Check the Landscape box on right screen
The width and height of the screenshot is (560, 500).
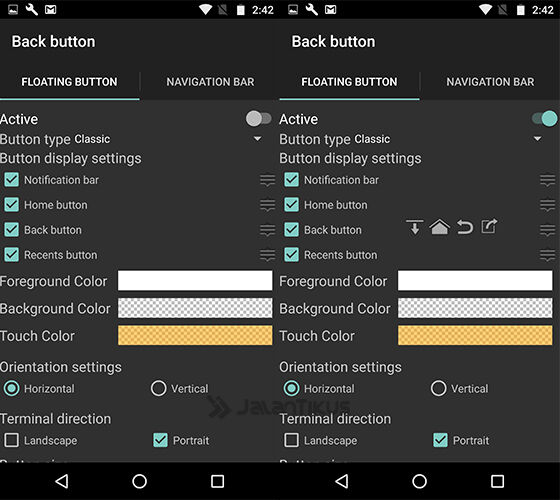(291, 440)
